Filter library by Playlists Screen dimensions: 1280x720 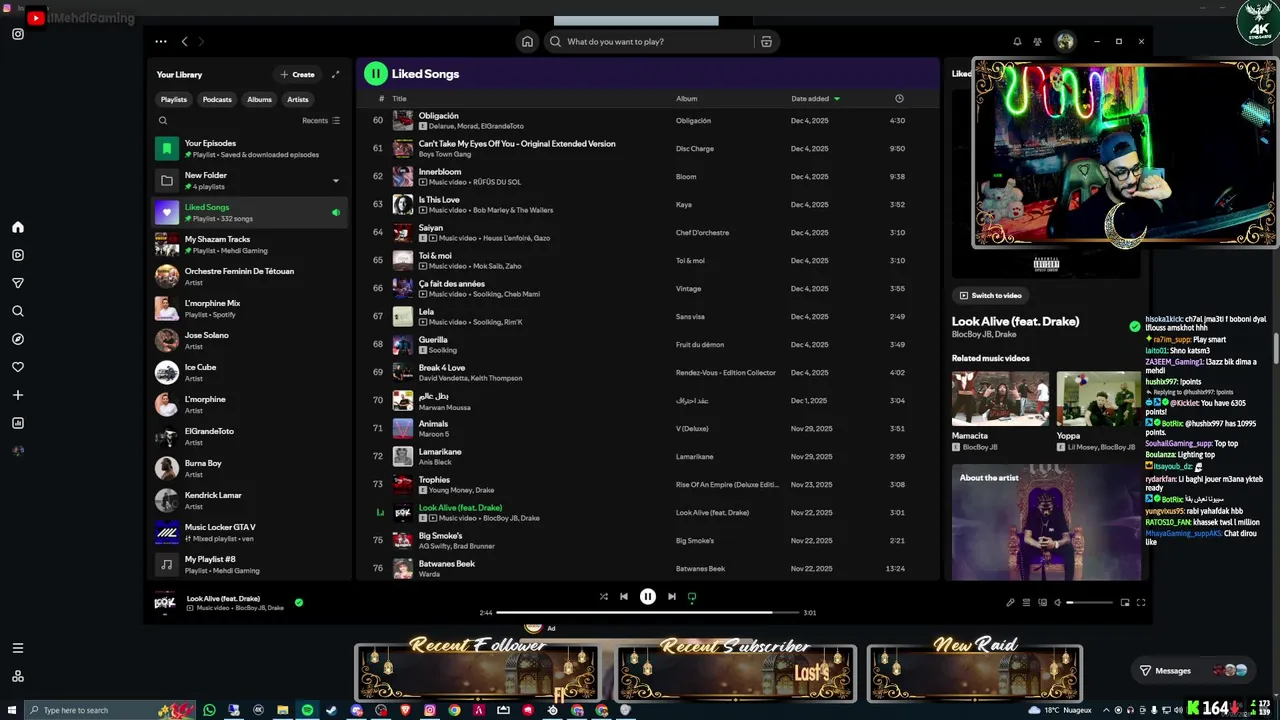(x=174, y=99)
